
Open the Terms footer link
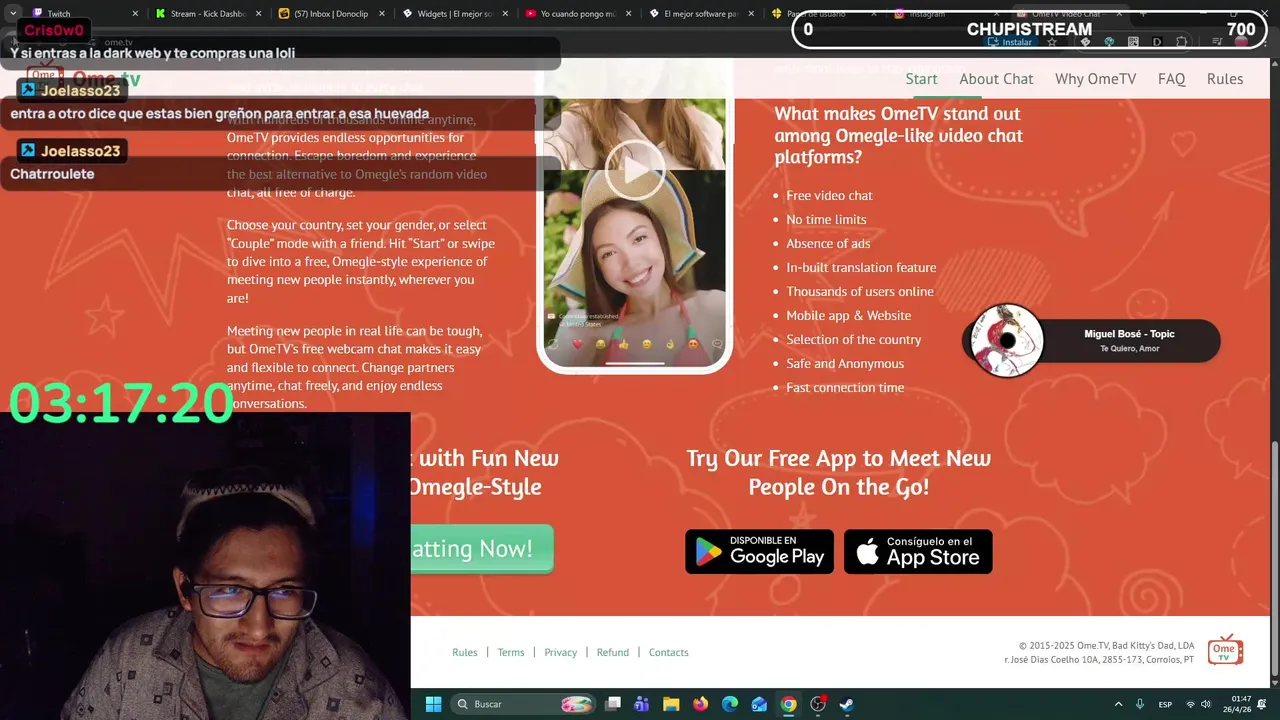point(511,652)
